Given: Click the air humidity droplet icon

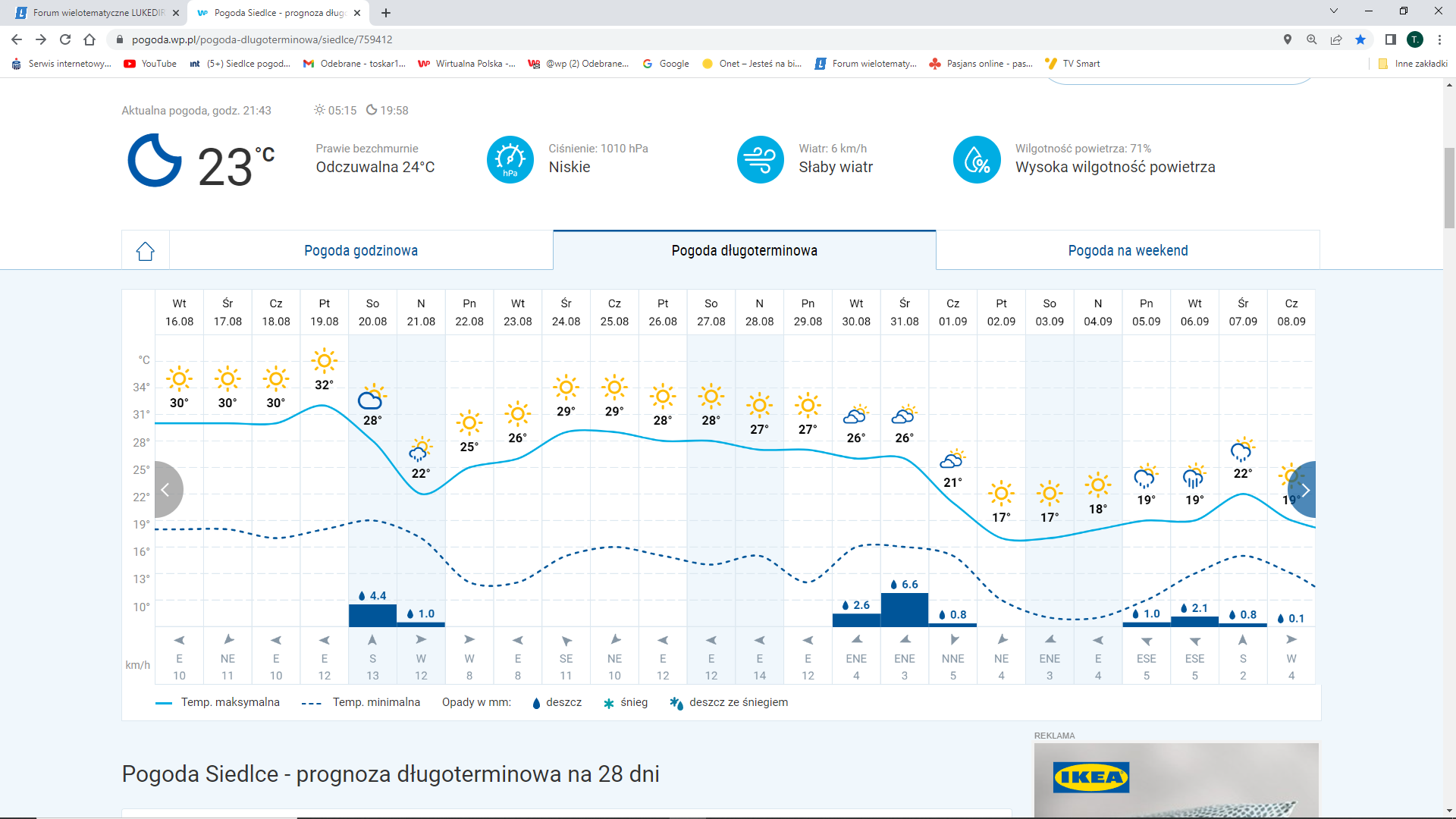Looking at the screenshot, I should pyautogui.click(x=977, y=160).
